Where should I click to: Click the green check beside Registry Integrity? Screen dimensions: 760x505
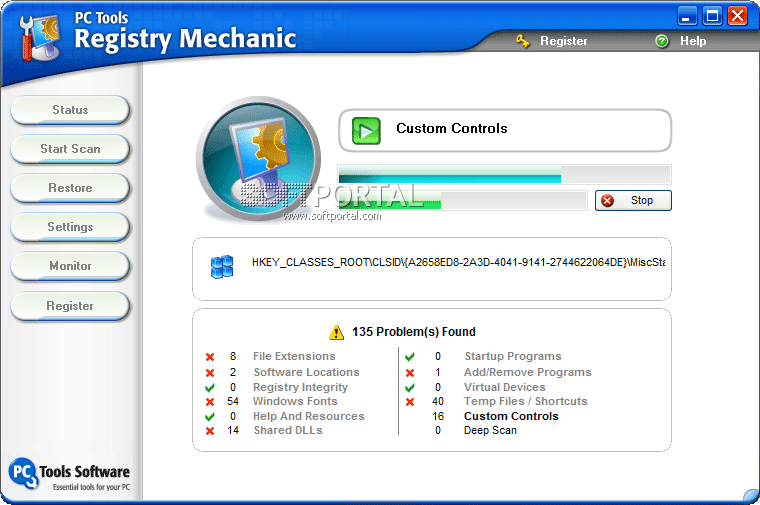pyautogui.click(x=210, y=388)
